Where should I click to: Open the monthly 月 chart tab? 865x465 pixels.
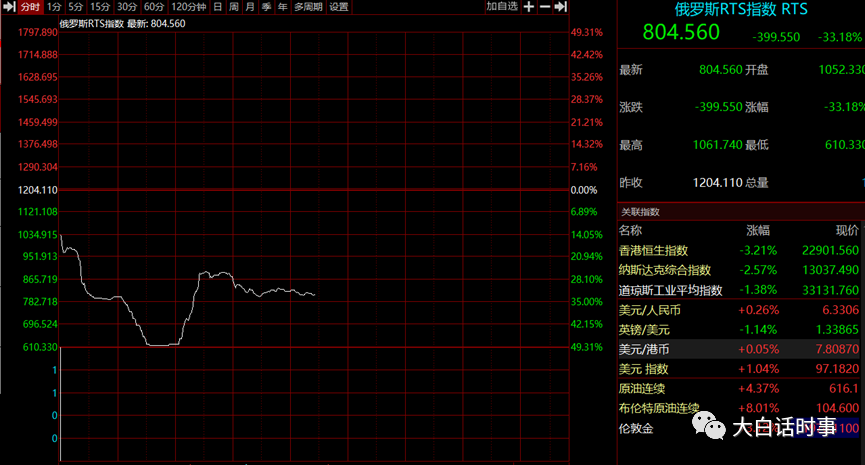pyautogui.click(x=250, y=7)
